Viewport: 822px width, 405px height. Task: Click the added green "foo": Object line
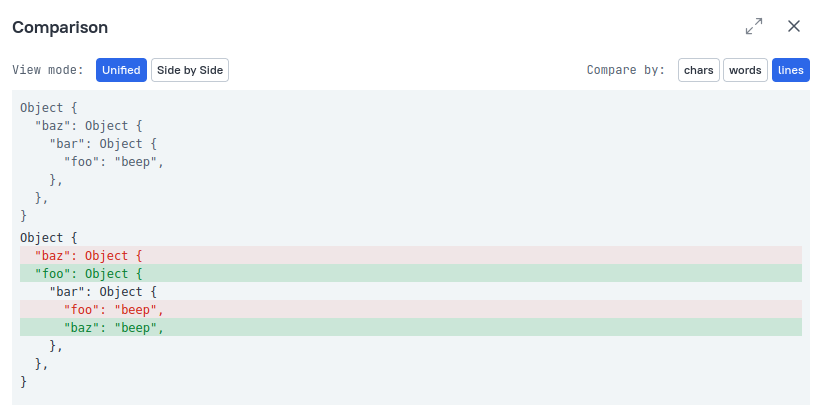[411, 273]
